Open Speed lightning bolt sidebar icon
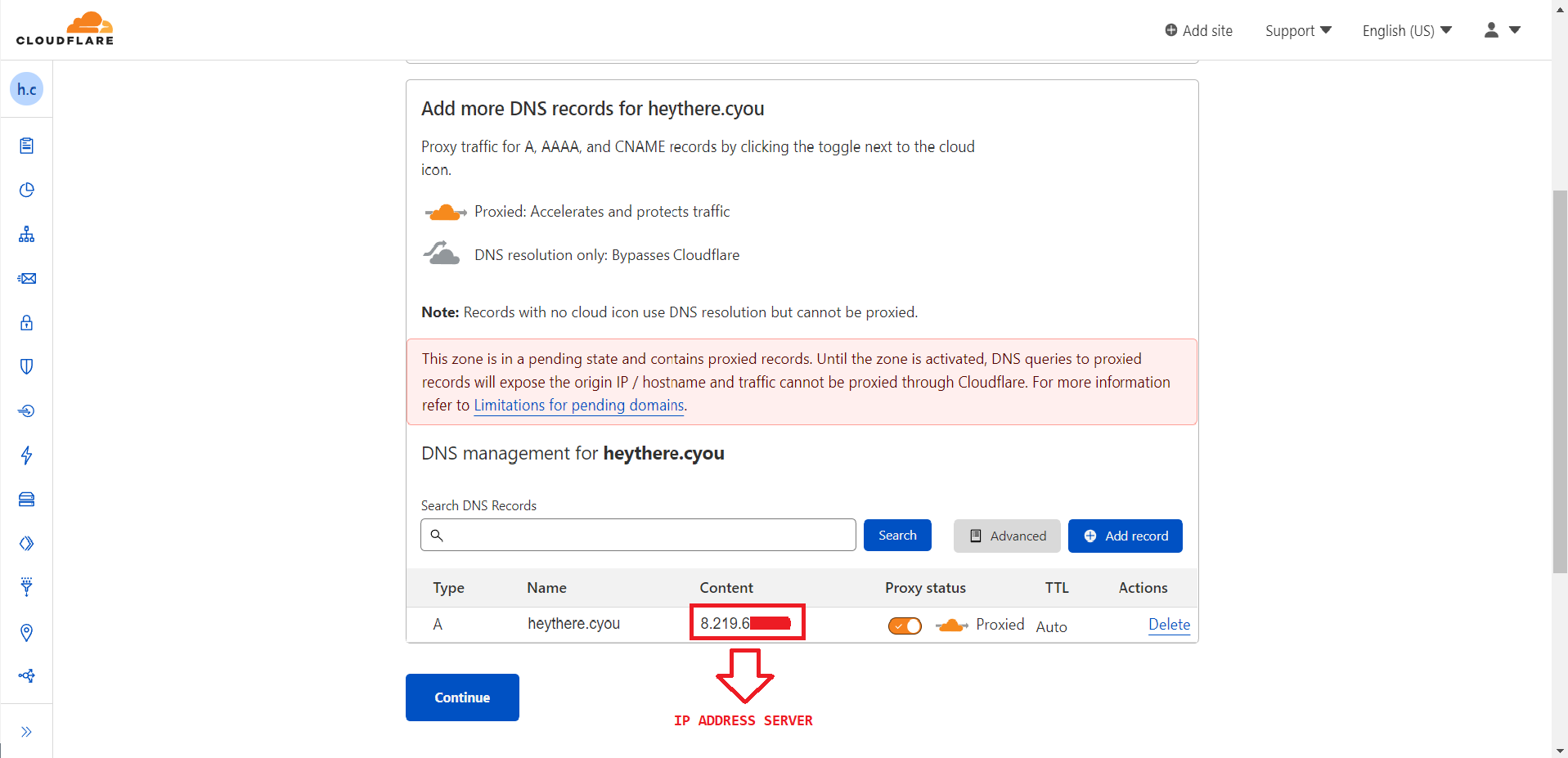The width and height of the screenshot is (1568, 758). click(26, 455)
